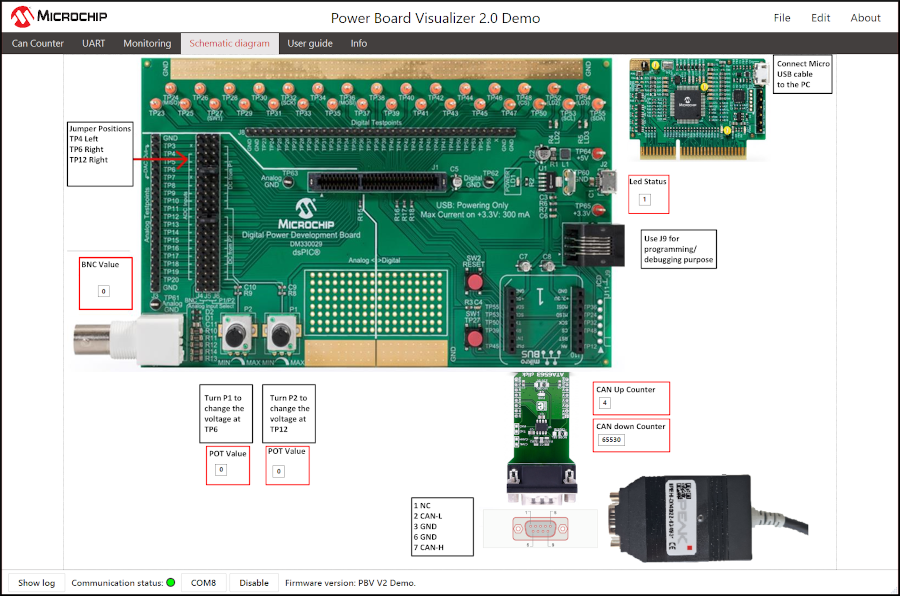Click the 'Connect Micro USB cable' note
900x596 pixels.
click(802, 74)
